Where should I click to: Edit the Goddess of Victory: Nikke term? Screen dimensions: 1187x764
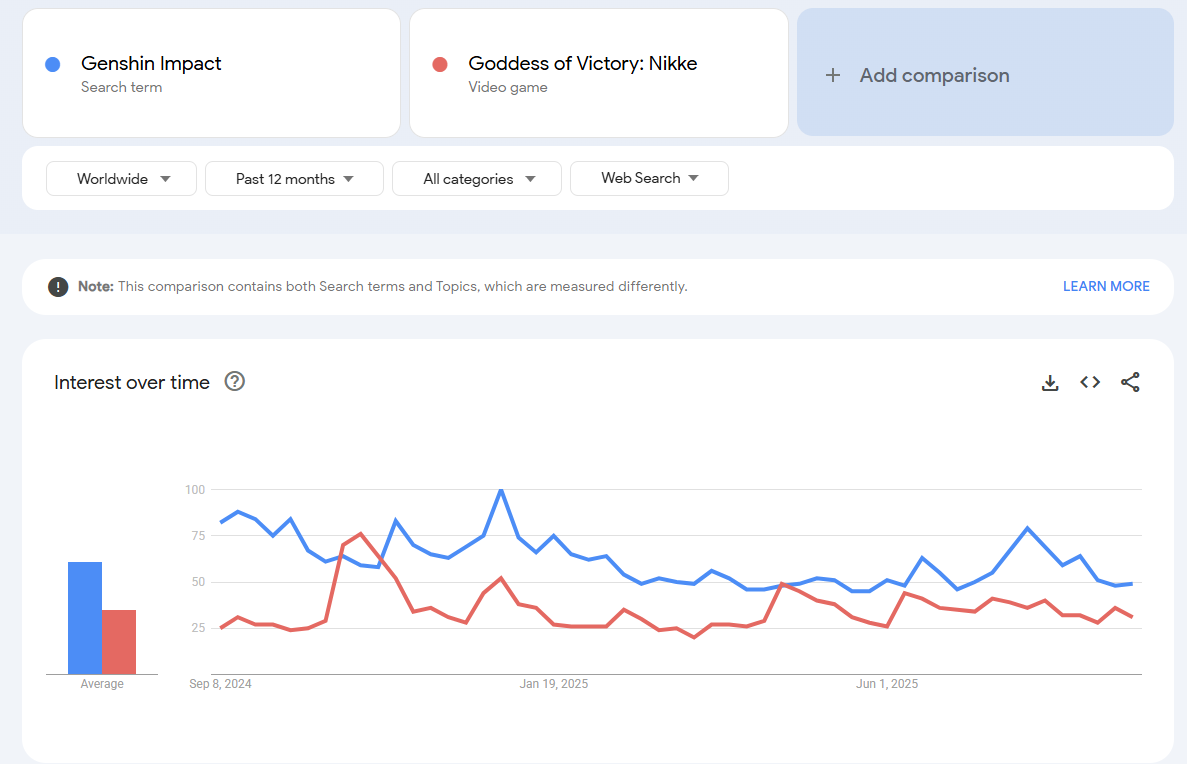[x=582, y=64]
